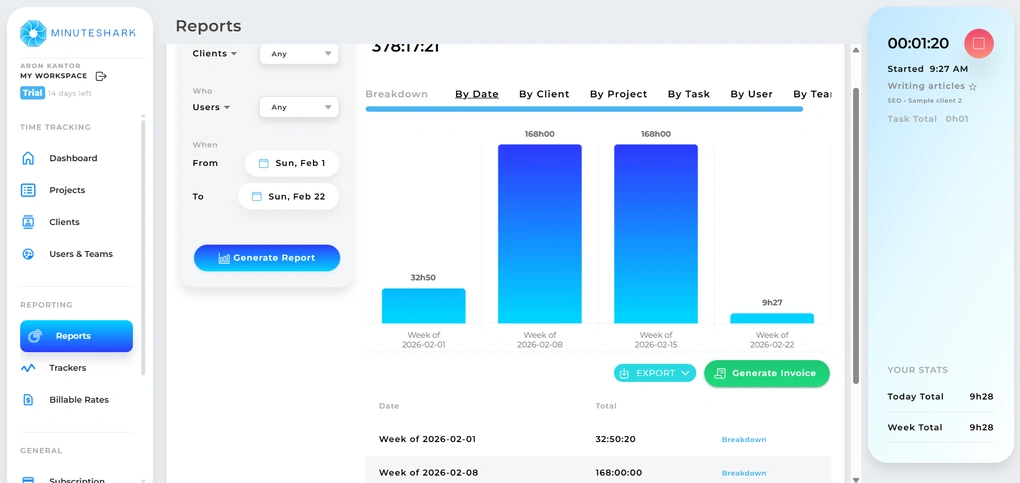Open Trackers from the sidebar
Viewport: 1020px width, 483px height.
[67, 368]
